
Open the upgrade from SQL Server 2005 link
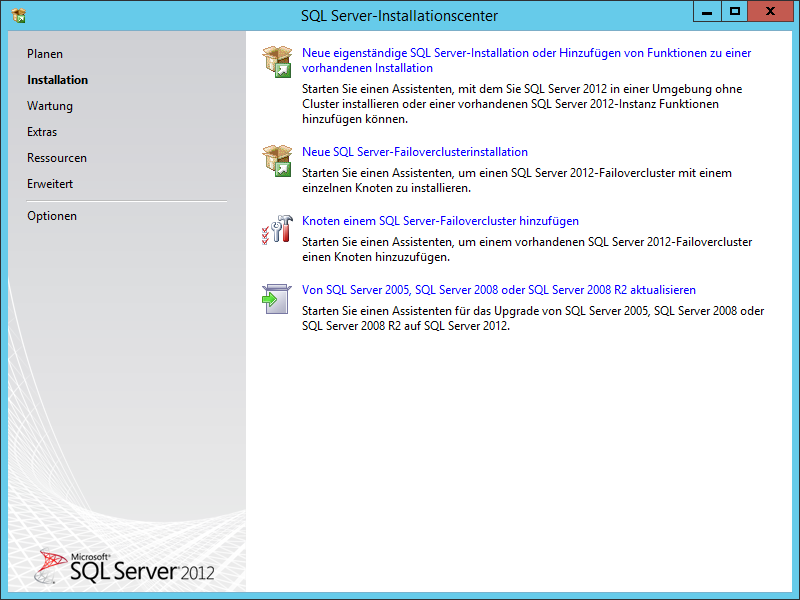499,290
